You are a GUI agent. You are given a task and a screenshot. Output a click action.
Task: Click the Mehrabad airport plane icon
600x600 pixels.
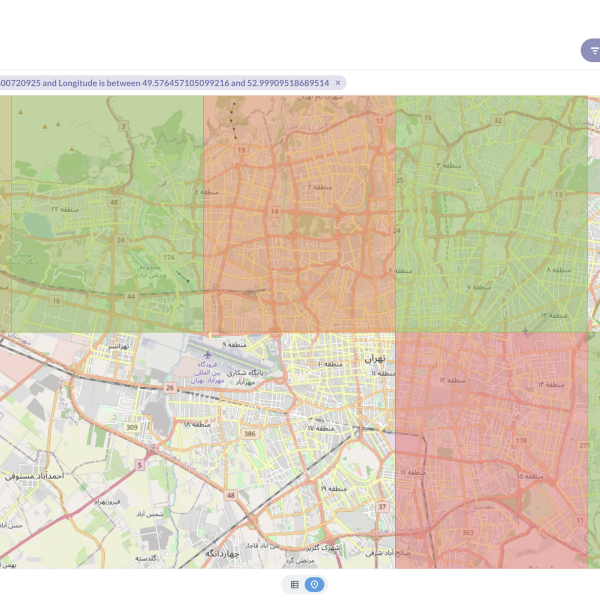click(206, 355)
